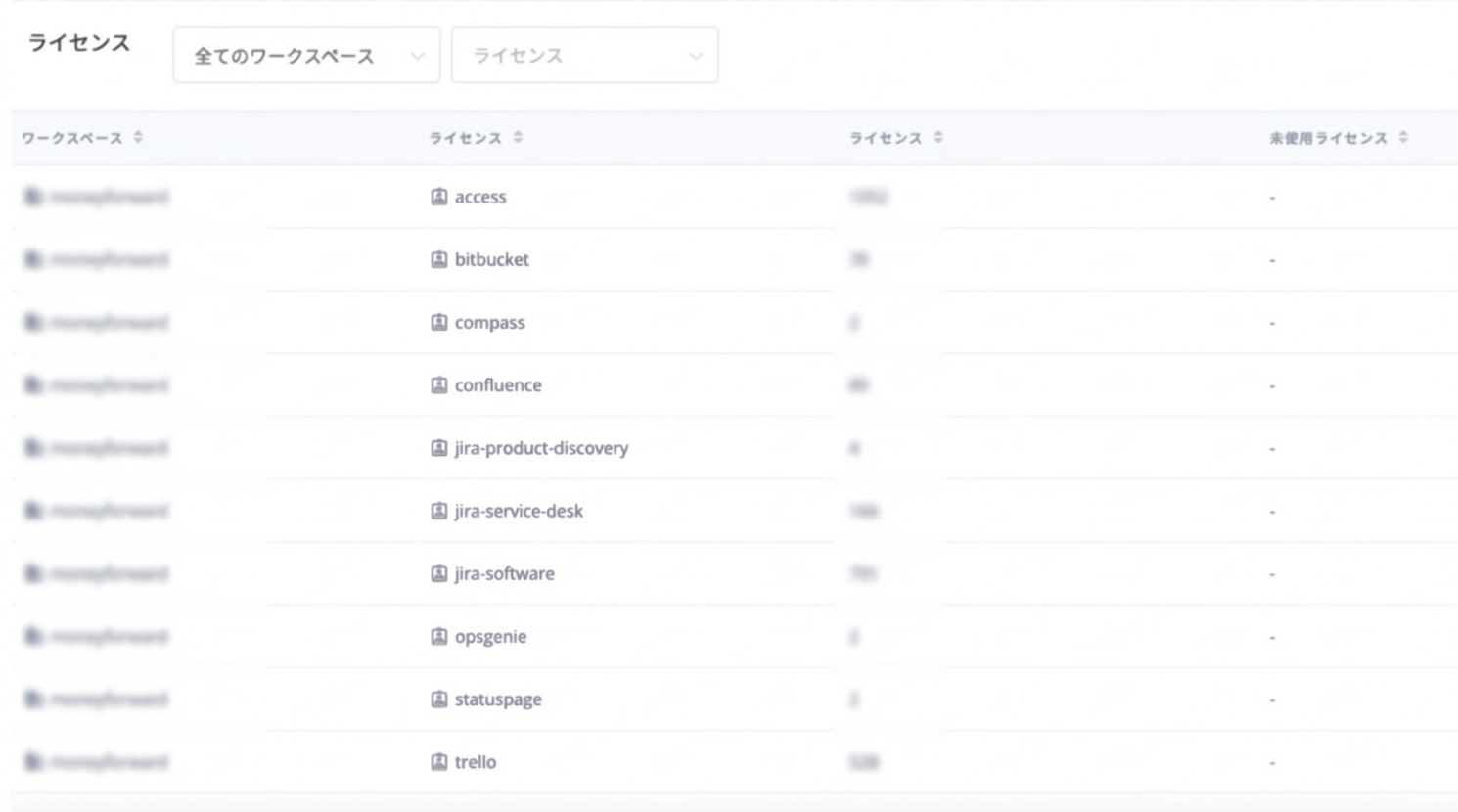Click the confluence license name

coord(498,385)
